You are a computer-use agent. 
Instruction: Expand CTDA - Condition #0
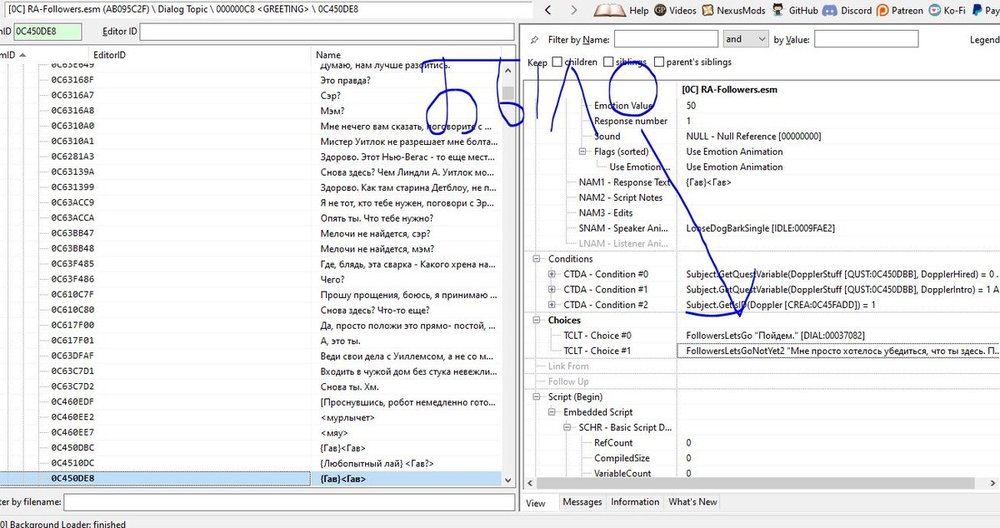coord(552,274)
